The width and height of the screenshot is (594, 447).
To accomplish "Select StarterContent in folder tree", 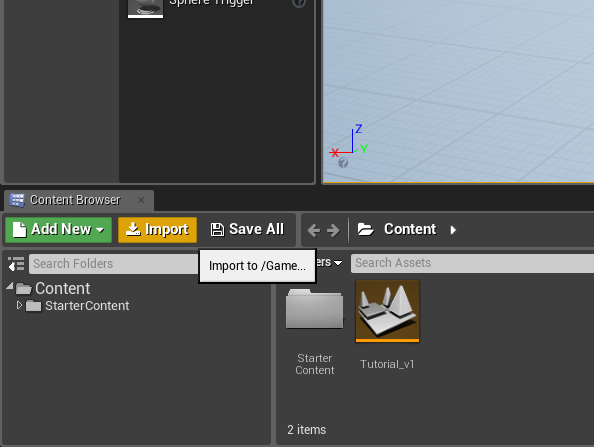I will tap(87, 306).
